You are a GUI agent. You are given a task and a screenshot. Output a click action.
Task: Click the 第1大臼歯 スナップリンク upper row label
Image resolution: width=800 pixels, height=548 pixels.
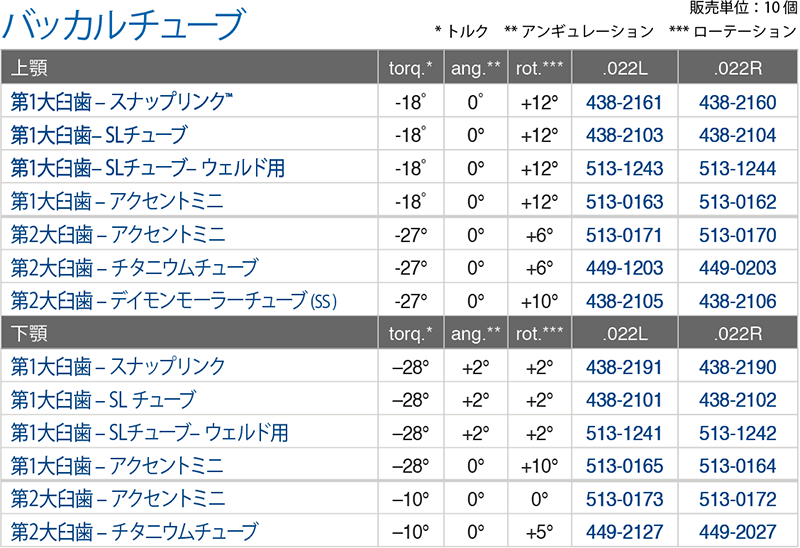tap(121, 102)
